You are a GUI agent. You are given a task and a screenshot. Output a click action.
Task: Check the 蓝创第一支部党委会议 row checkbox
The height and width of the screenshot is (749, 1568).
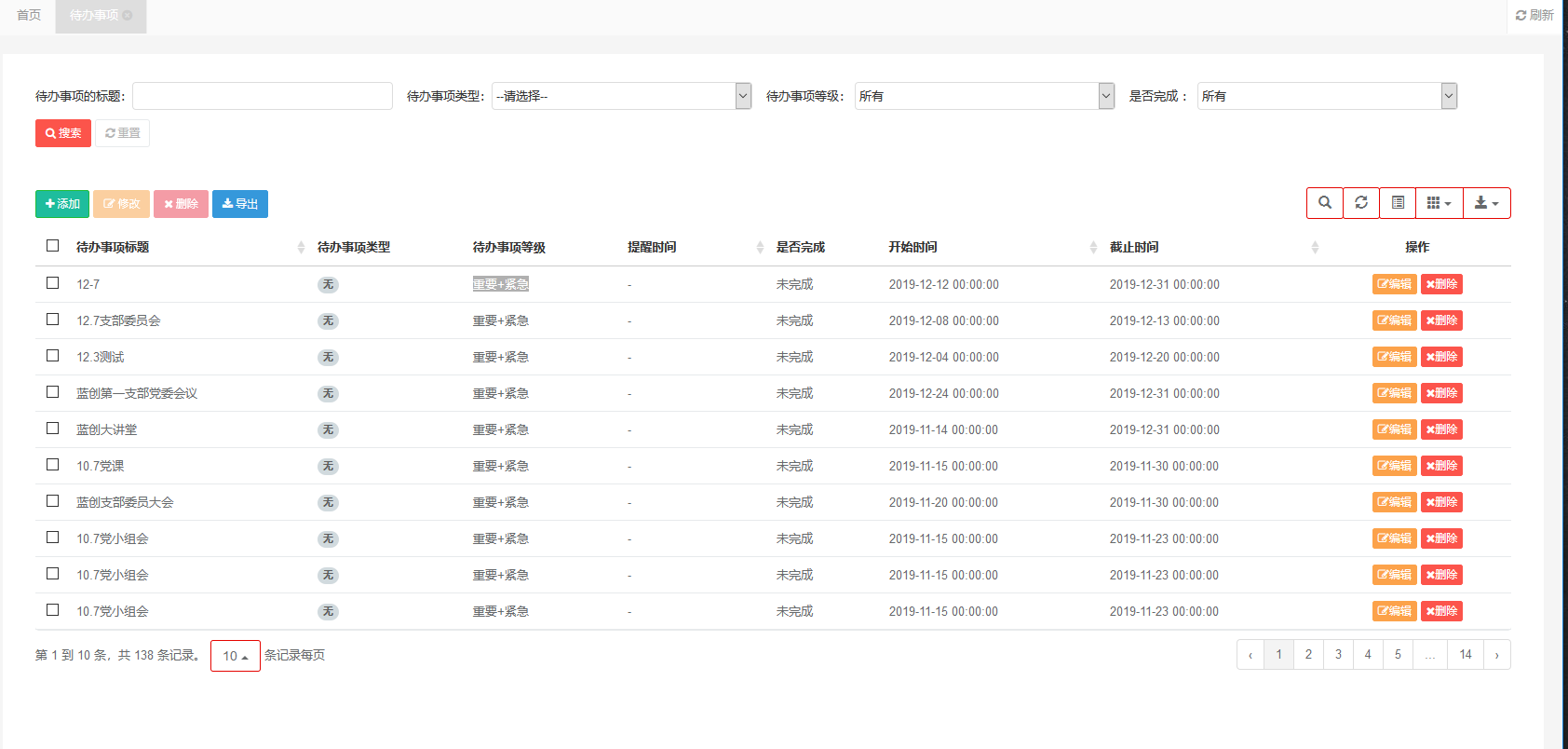point(53,392)
